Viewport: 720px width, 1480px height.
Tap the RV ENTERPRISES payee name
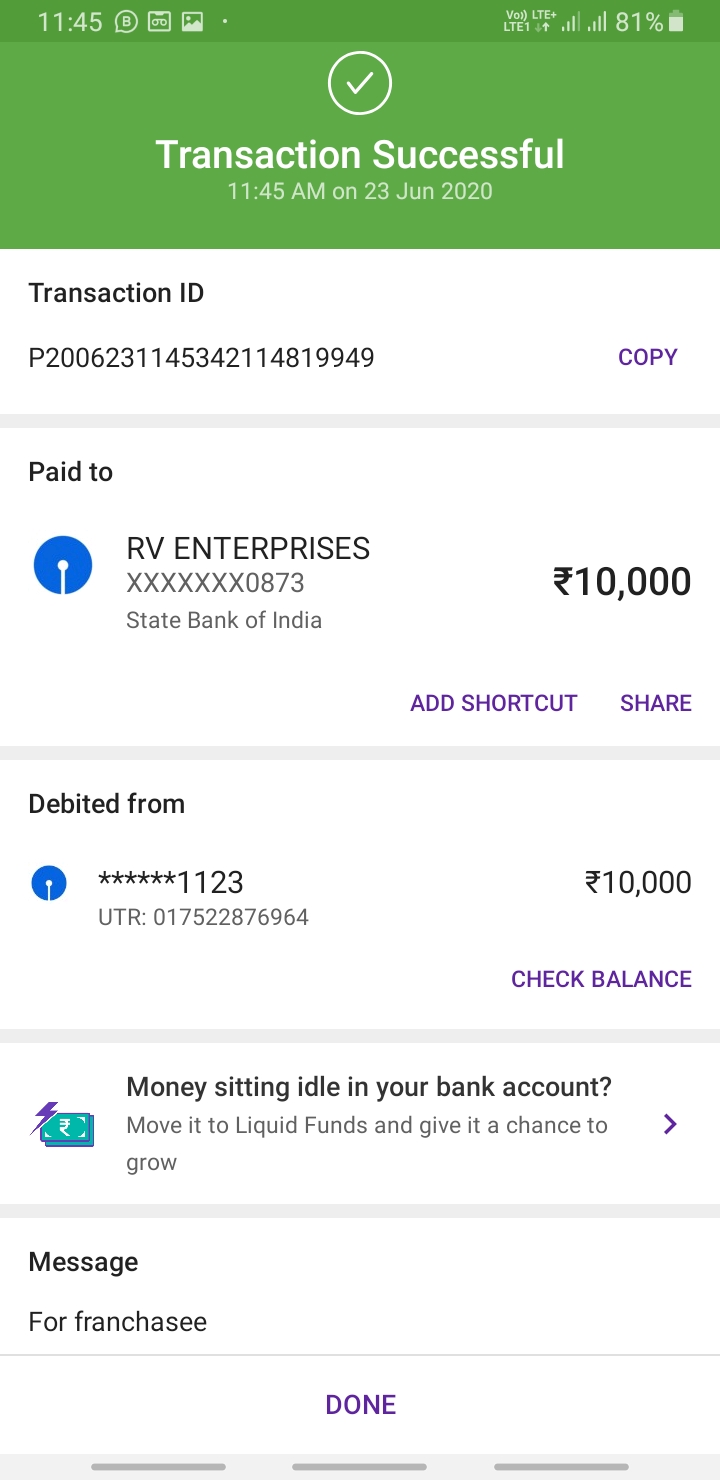(248, 548)
